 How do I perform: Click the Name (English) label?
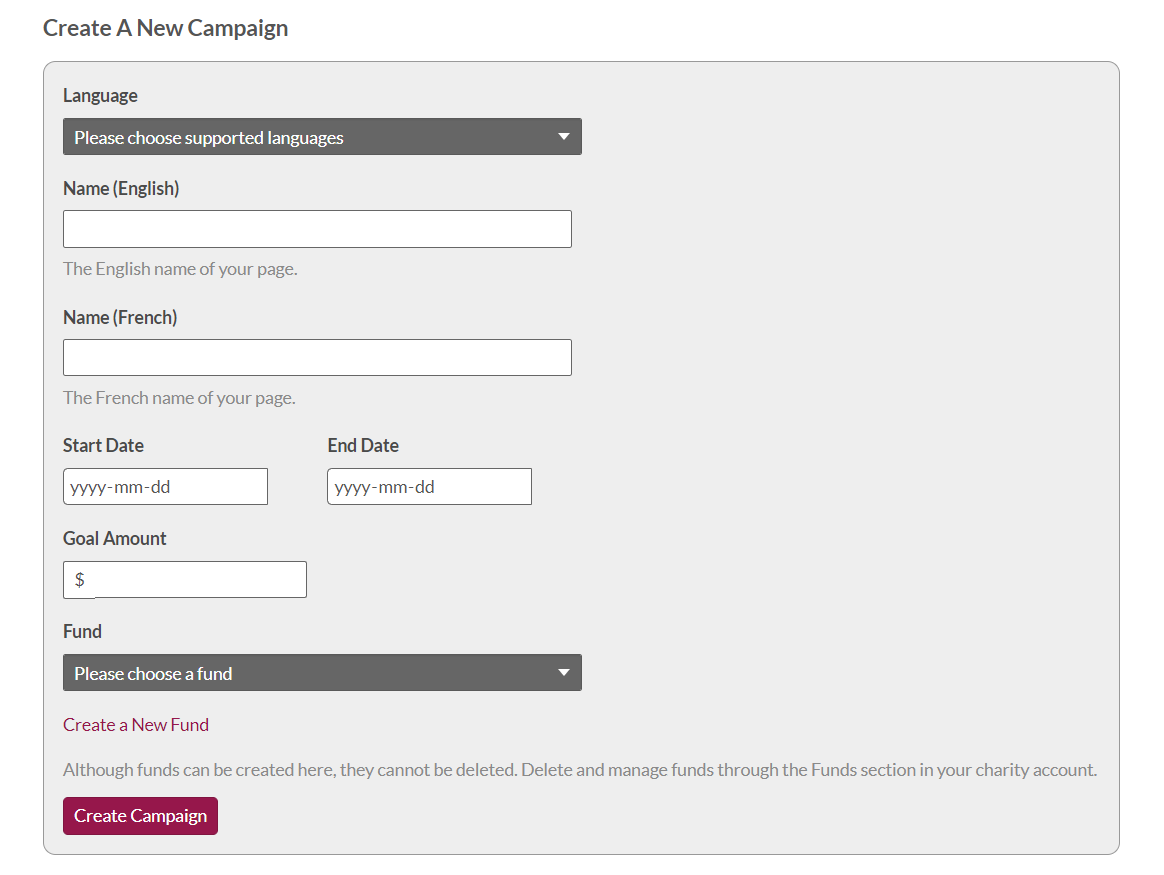(121, 189)
